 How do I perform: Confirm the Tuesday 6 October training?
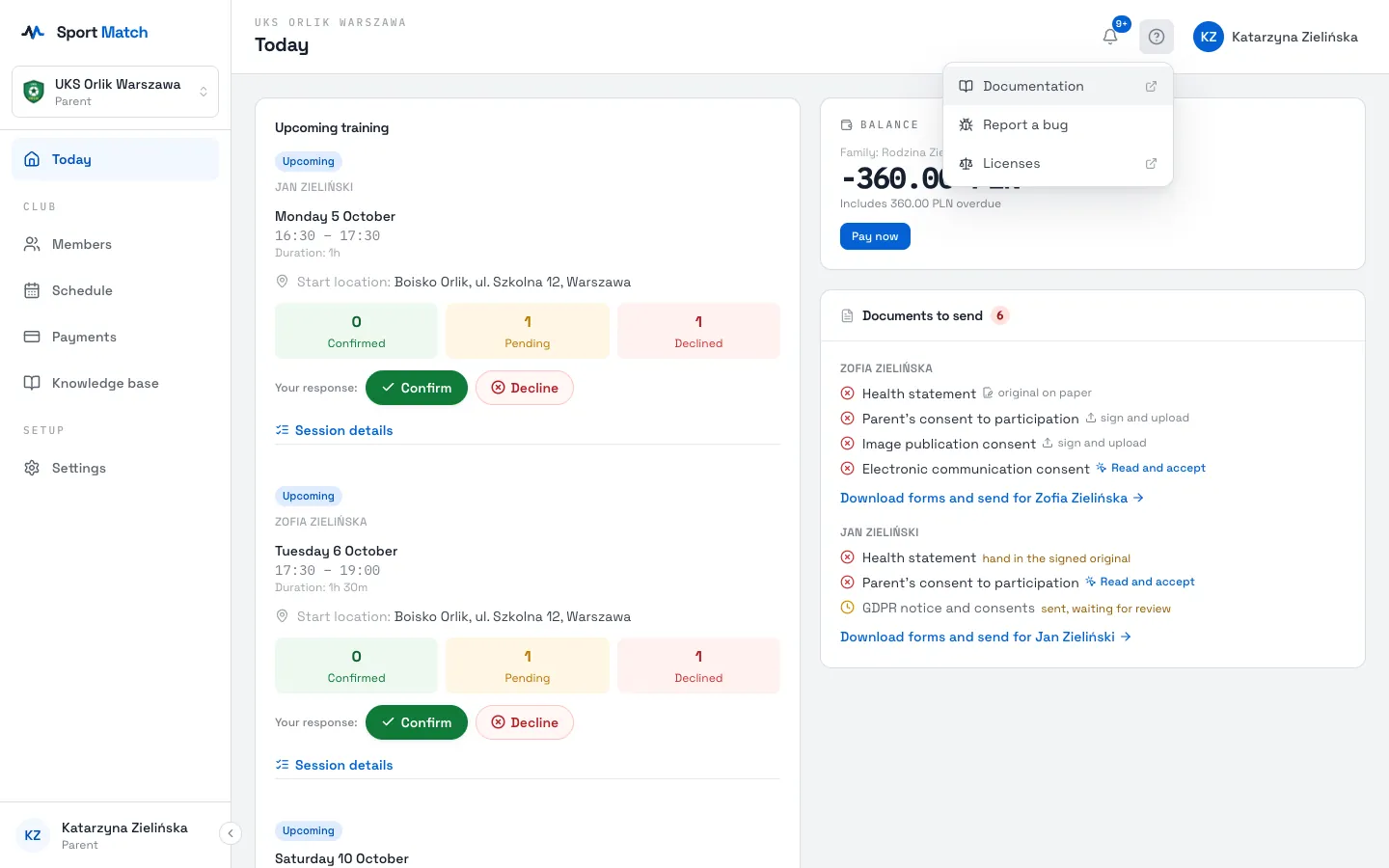pyautogui.click(x=417, y=722)
